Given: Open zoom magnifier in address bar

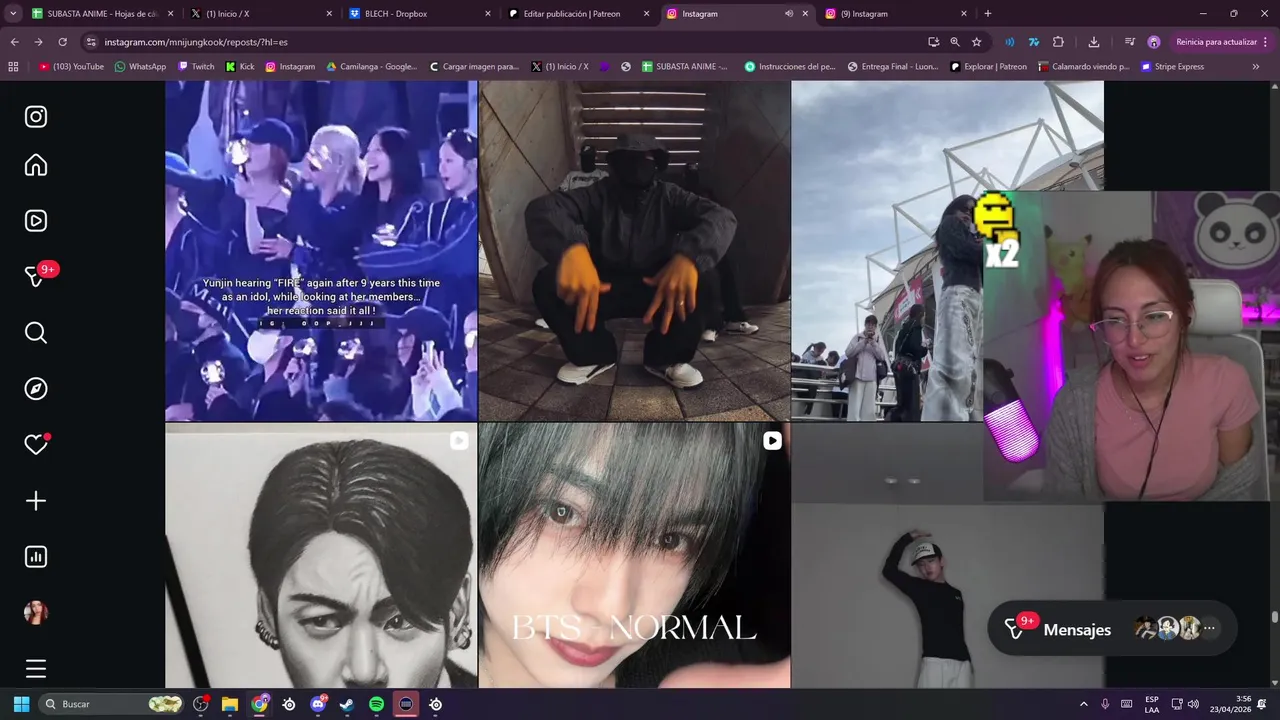Looking at the screenshot, I should coord(955,42).
